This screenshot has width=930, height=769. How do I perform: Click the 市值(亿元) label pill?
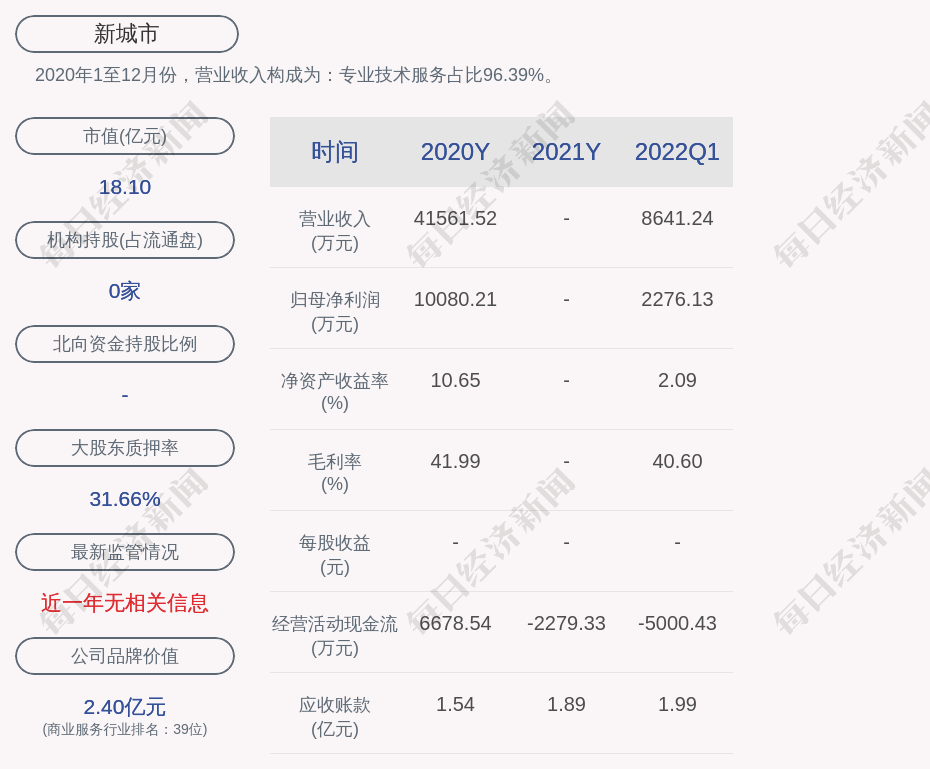[x=125, y=136]
